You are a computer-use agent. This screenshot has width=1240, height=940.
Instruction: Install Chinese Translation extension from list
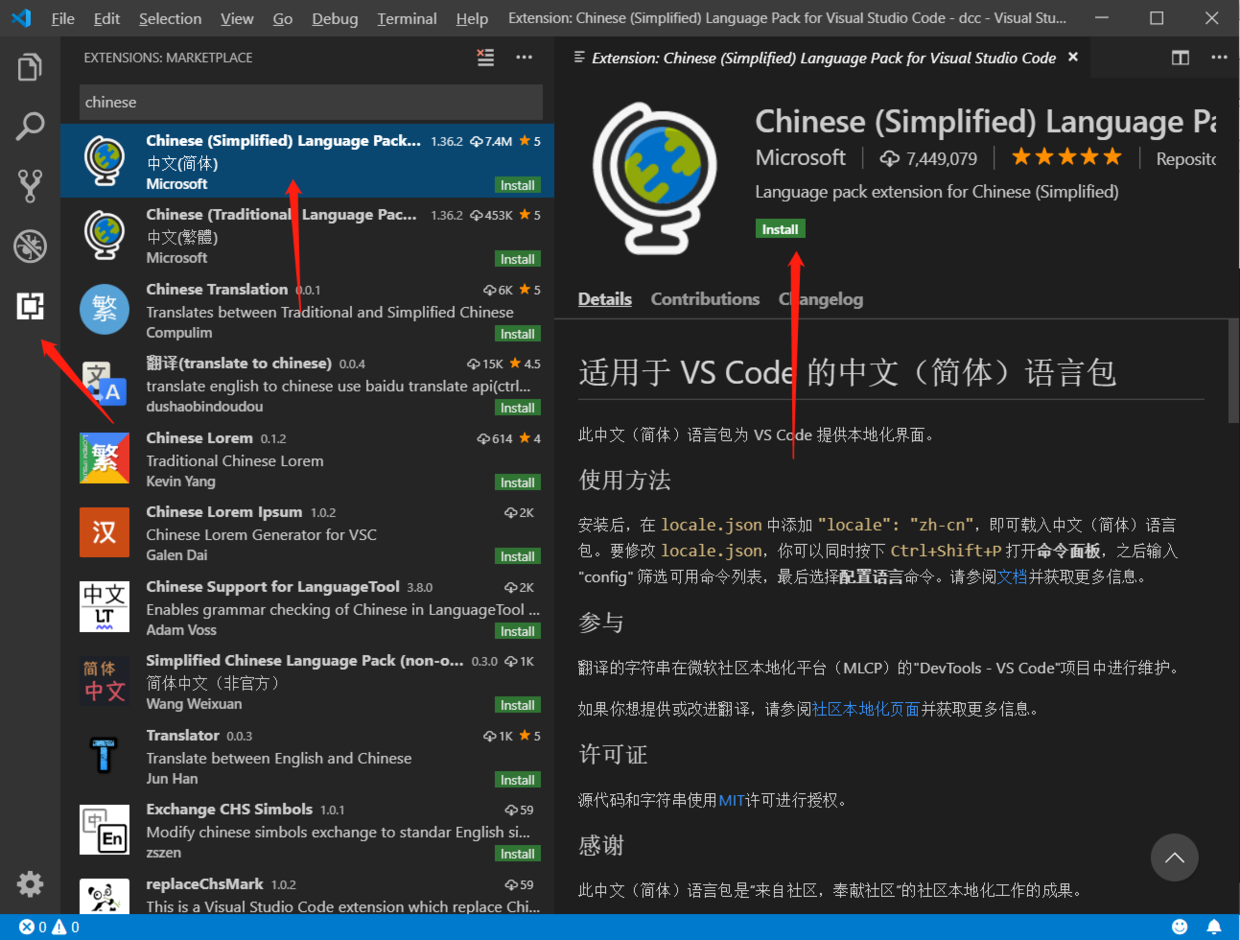(518, 334)
